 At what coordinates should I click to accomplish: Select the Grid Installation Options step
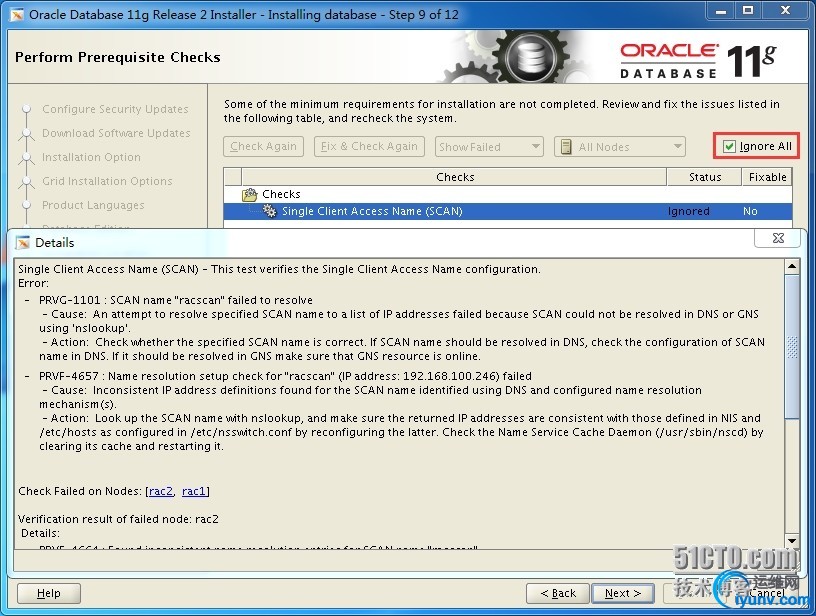tap(107, 181)
